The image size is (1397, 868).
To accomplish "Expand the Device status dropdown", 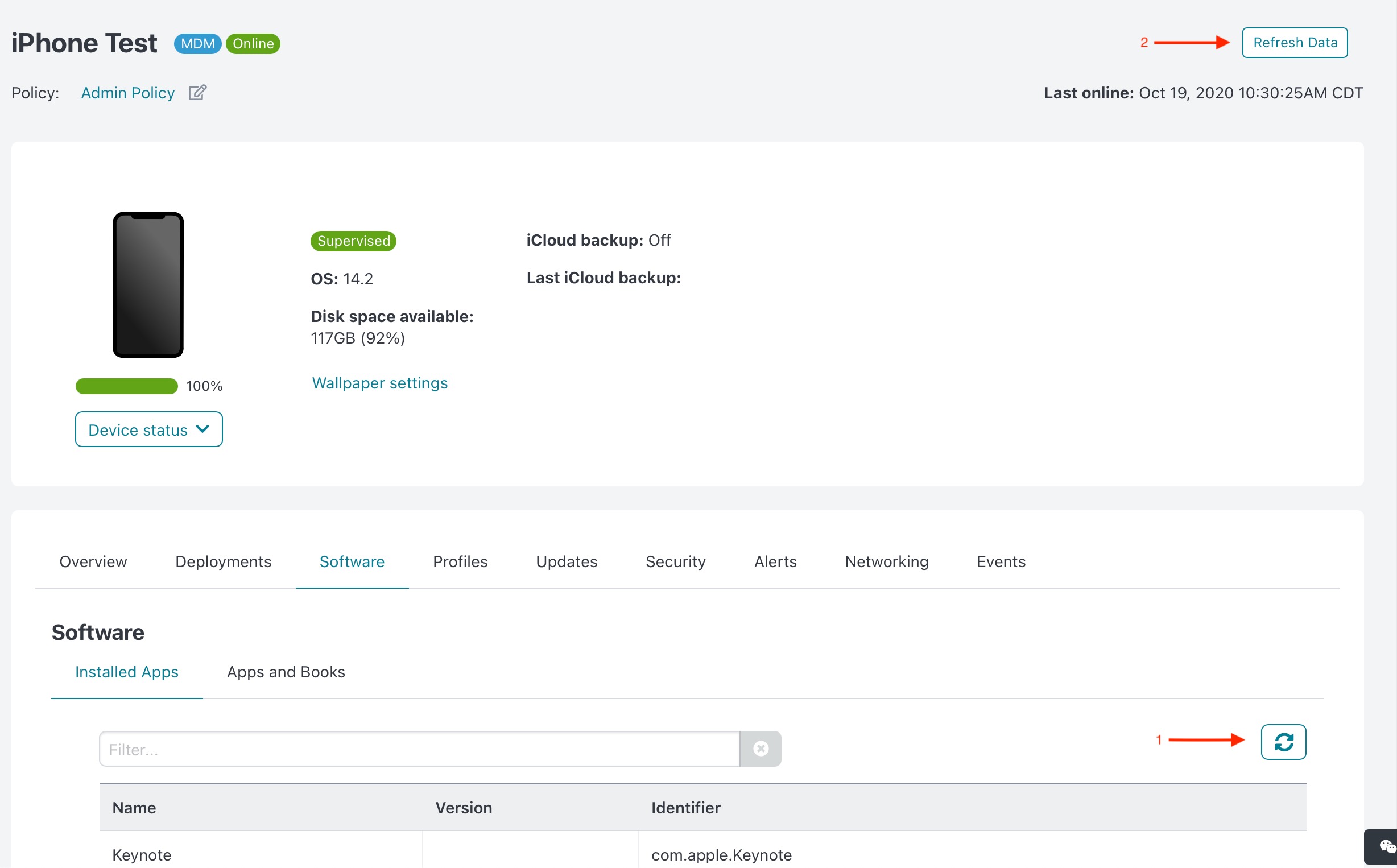I will pos(148,429).
